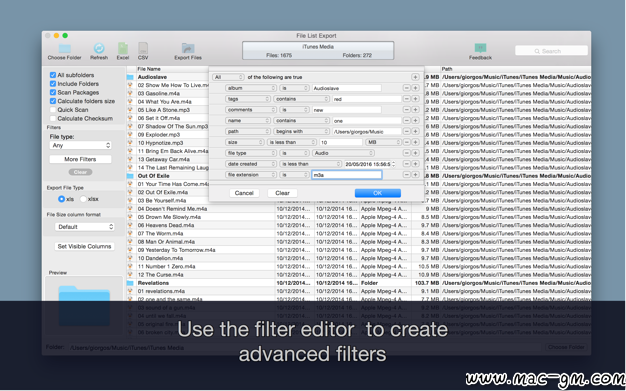
Task: Confirm filters with the OK button
Action: point(378,193)
